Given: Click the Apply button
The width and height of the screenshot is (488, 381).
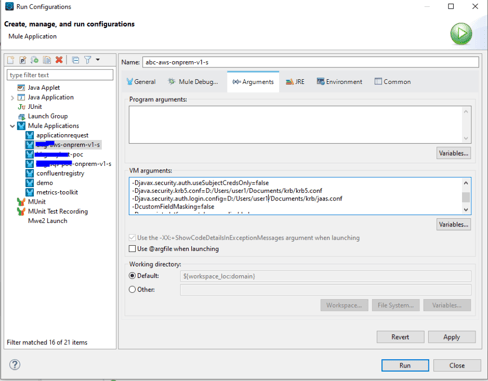Looking at the screenshot, I should tap(452, 337).
